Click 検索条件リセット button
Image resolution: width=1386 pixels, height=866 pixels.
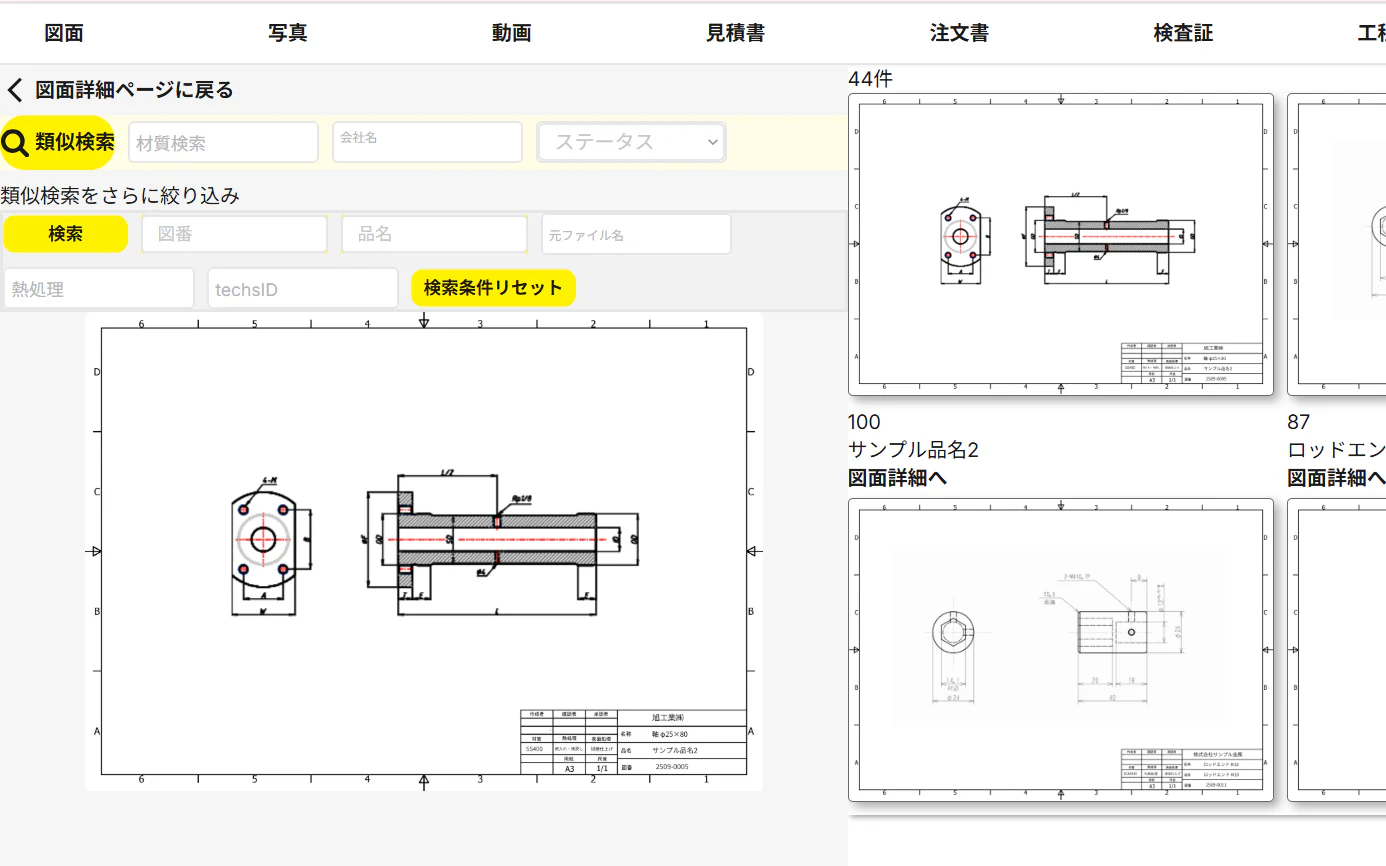(x=494, y=288)
